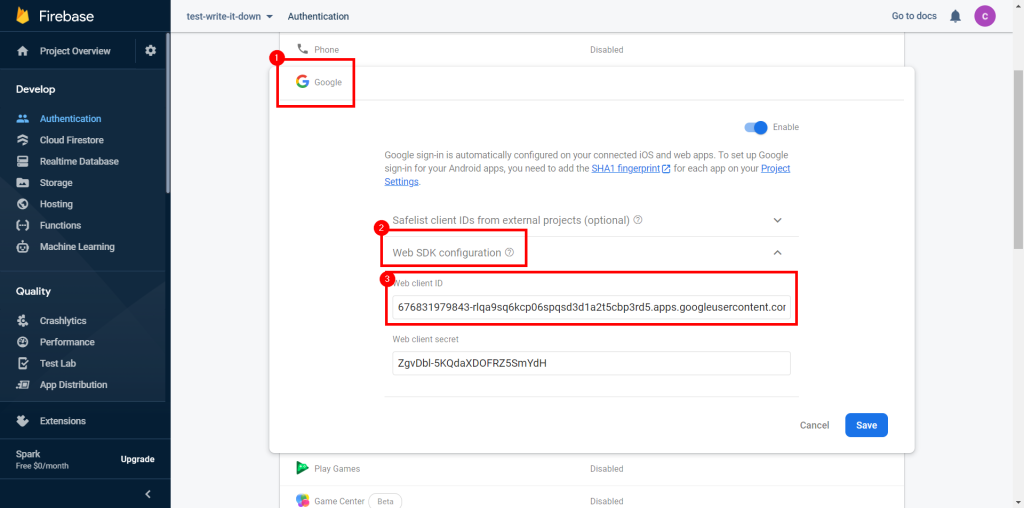Collapse the sidebar with bottom chevron

pos(148,494)
